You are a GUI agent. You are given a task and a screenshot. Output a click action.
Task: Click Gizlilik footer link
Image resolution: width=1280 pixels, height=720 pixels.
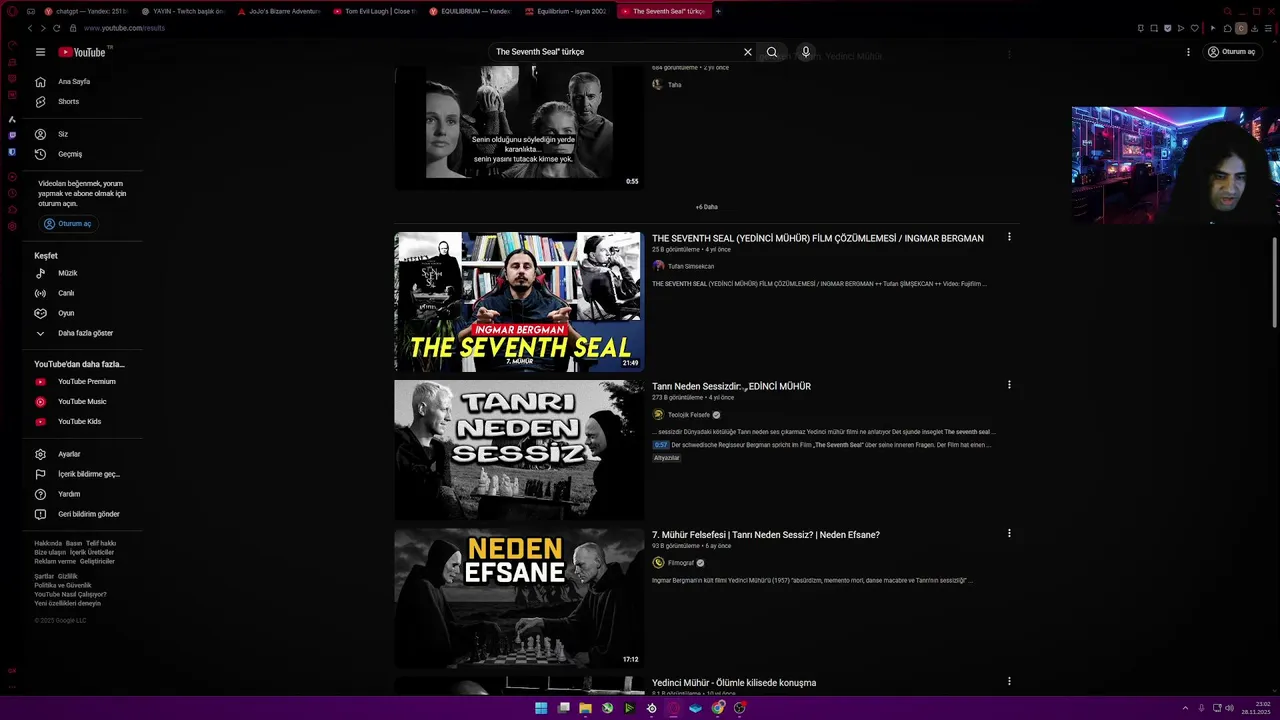point(68,576)
